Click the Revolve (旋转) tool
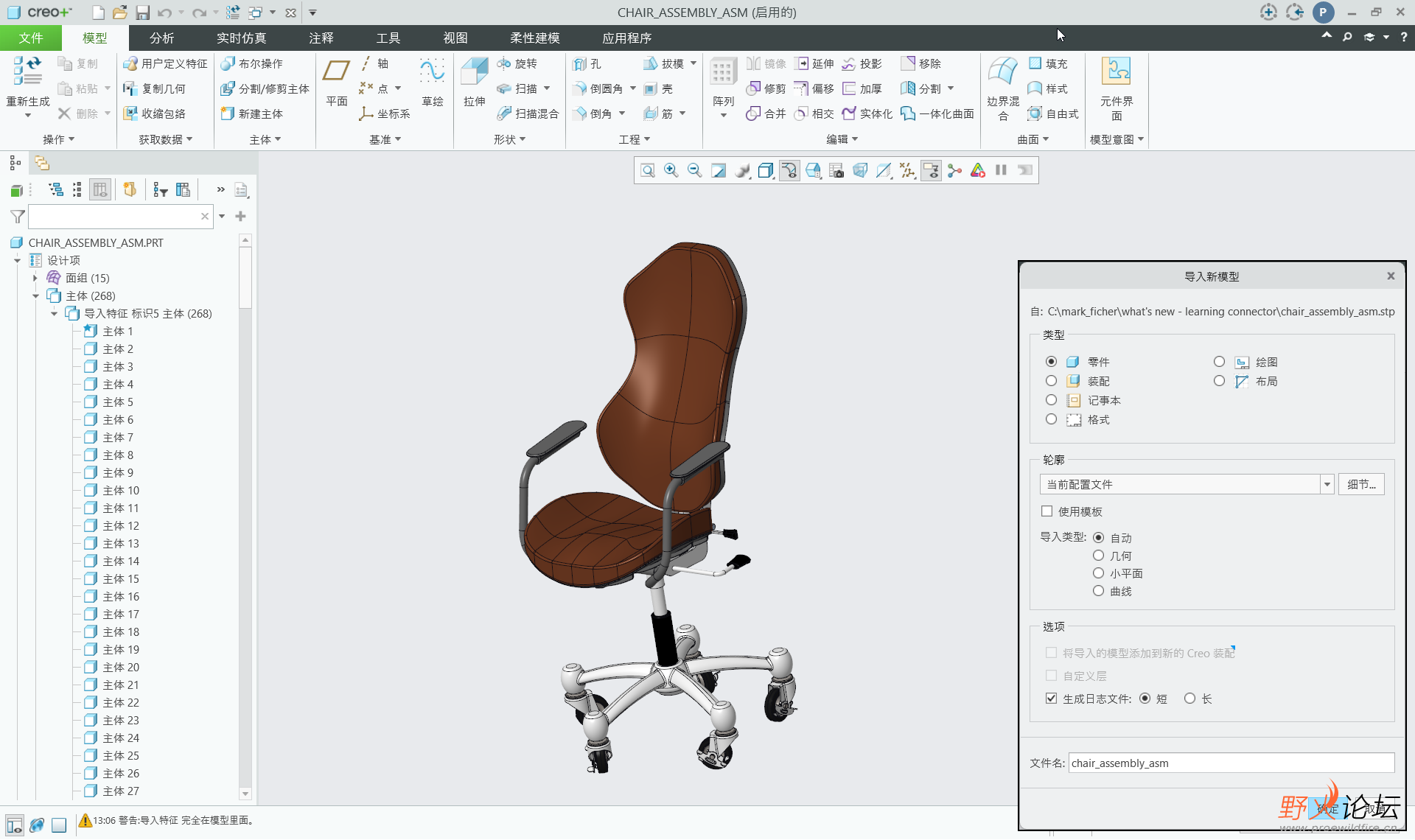 pos(517,63)
